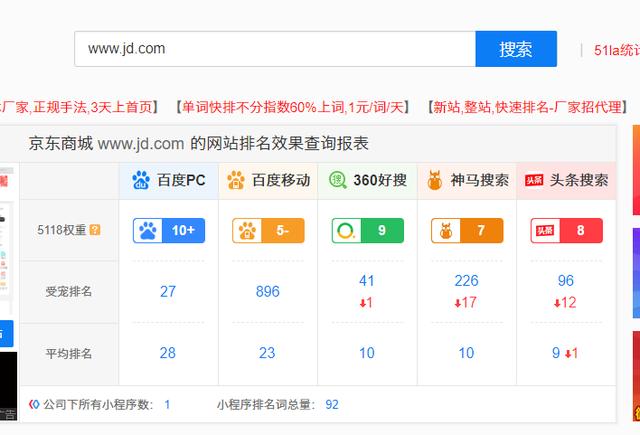Click the orange 5- Baidu mobile weight badge
This screenshot has height=435, width=640.
click(268, 231)
